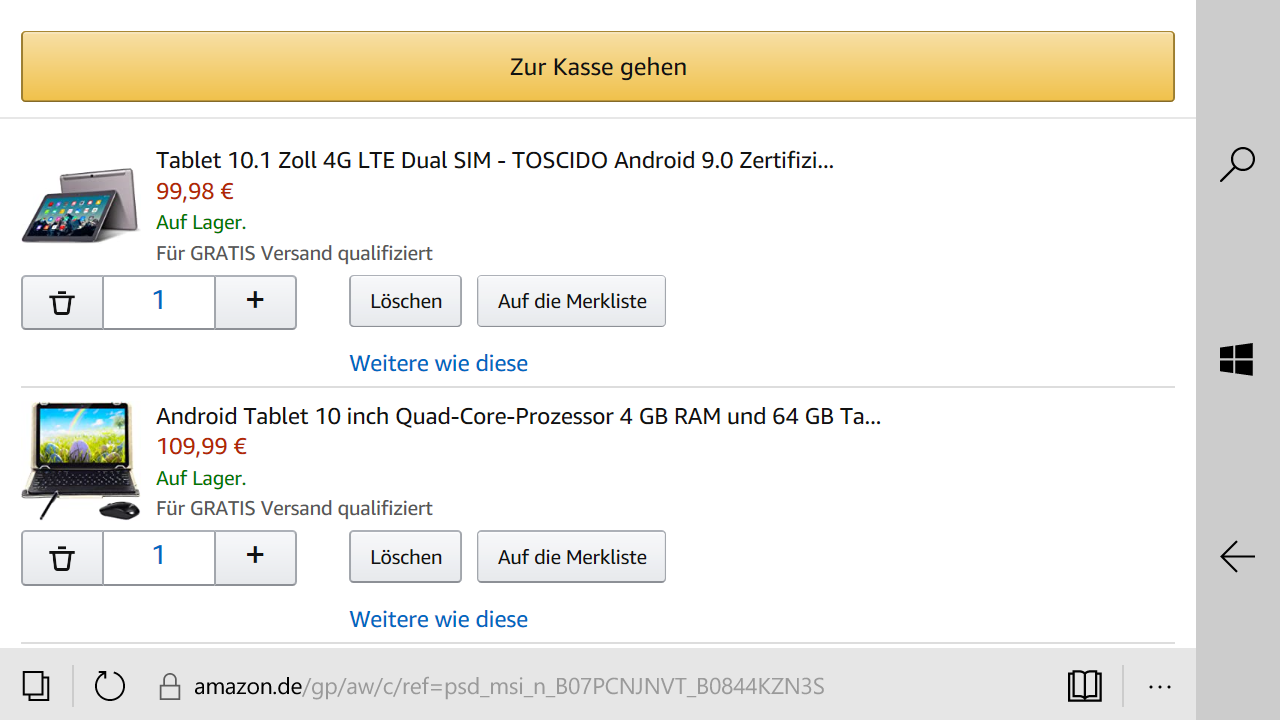The width and height of the screenshot is (1280, 720).
Task: Open the TOSCIDO Tablet 10.1 Zoll title link
Action: [x=495, y=160]
